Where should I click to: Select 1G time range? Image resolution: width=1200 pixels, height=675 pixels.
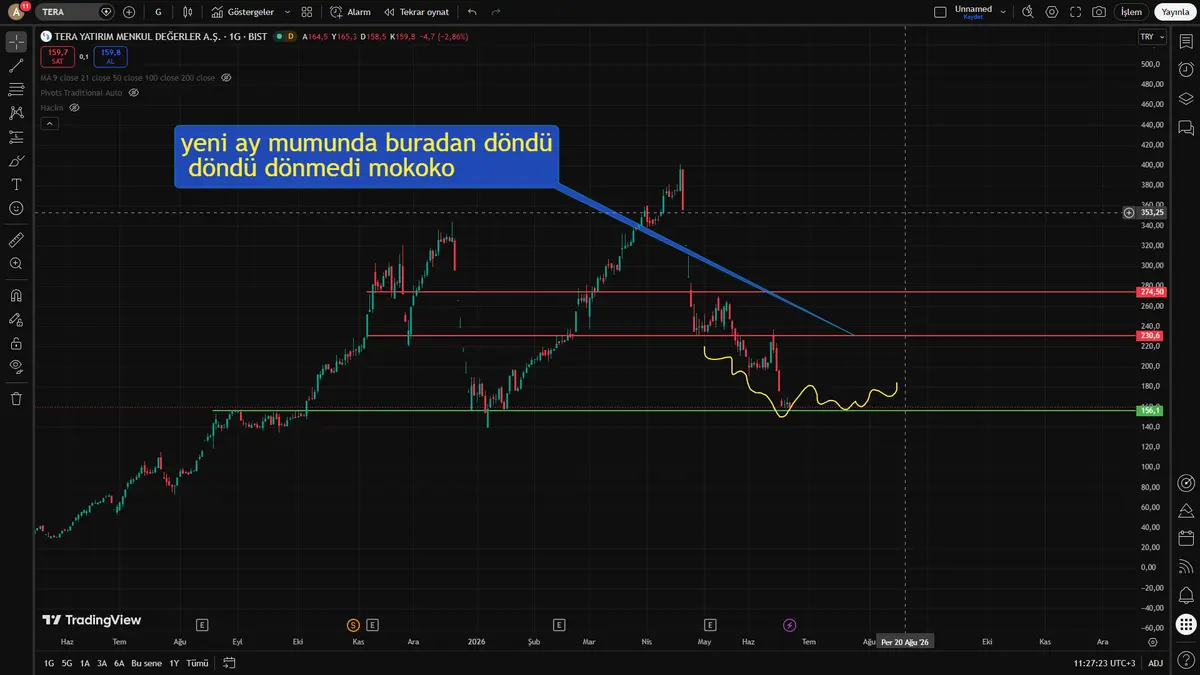[49, 663]
